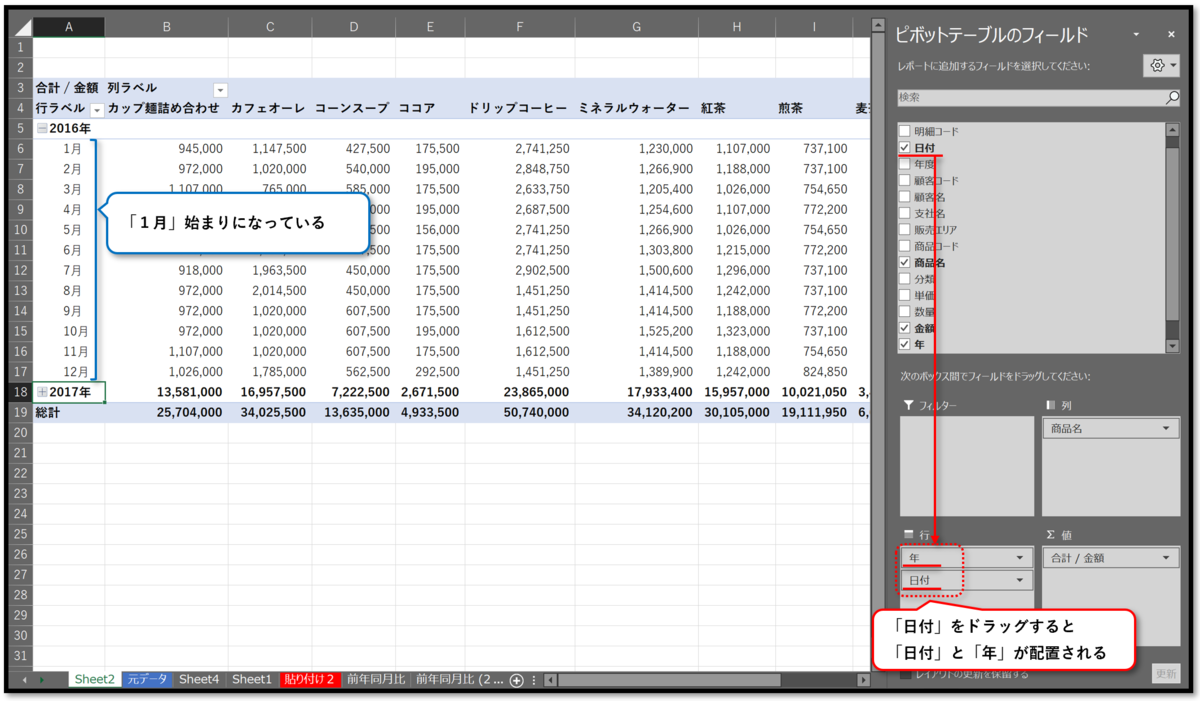Viewport: 1200px width, 701px height.
Task: Click the magnifier icon in field search
Action: (1172, 98)
